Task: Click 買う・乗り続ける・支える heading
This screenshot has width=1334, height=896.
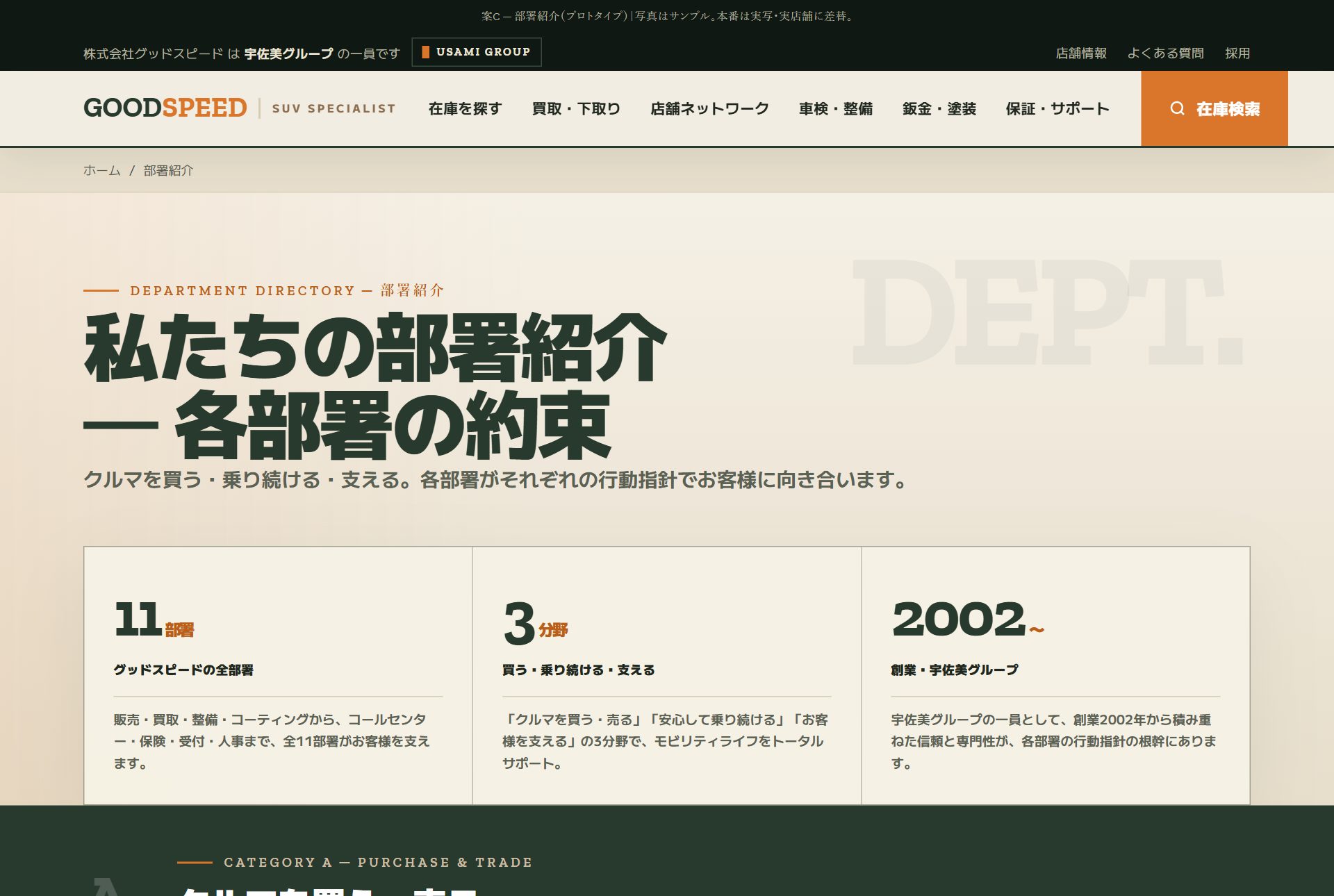Action: pyautogui.click(x=579, y=670)
